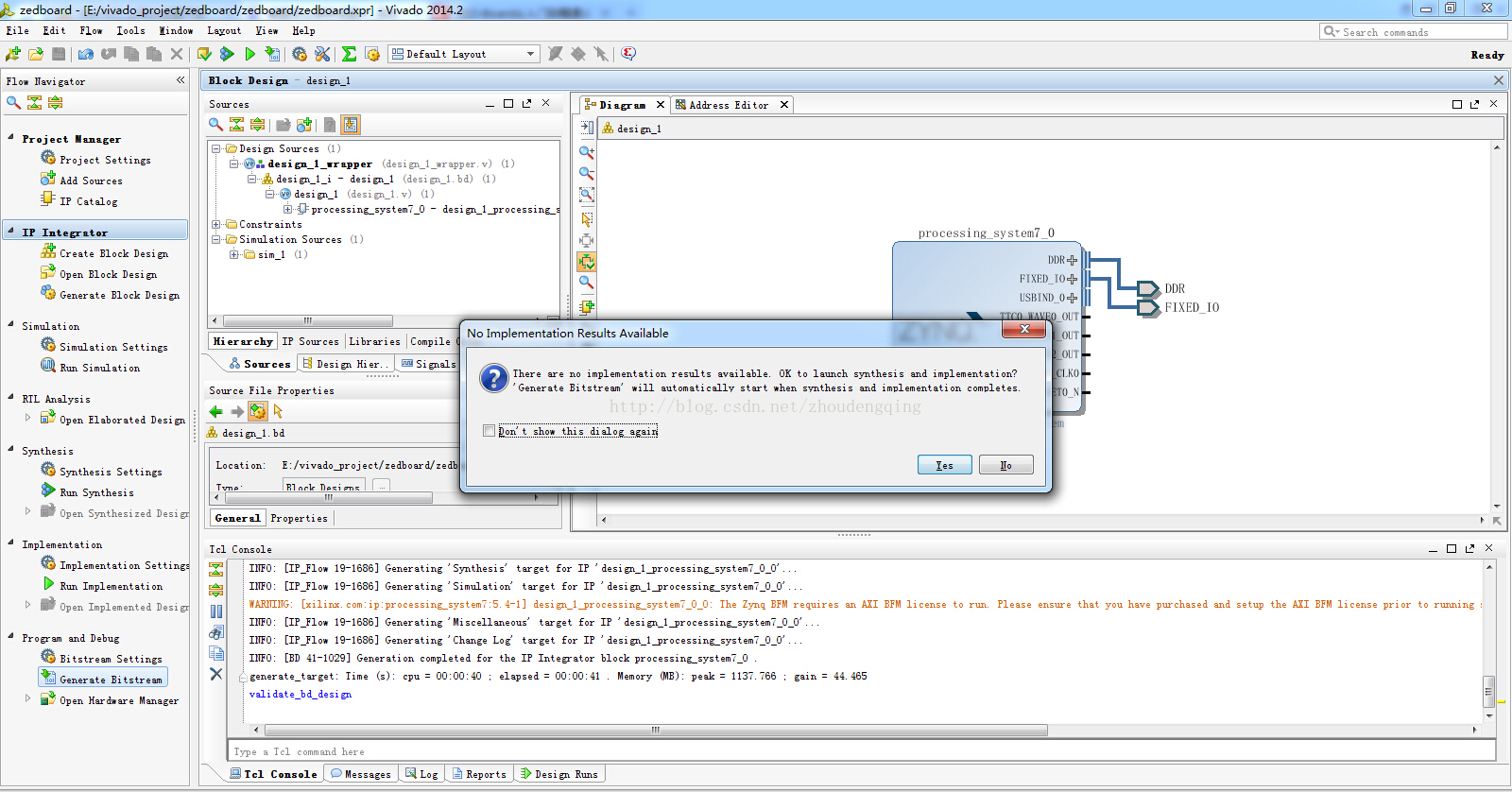Viewport: 1512px width, 792px height.
Task: Collapse the Design Sources tree node
Action: tap(216, 148)
